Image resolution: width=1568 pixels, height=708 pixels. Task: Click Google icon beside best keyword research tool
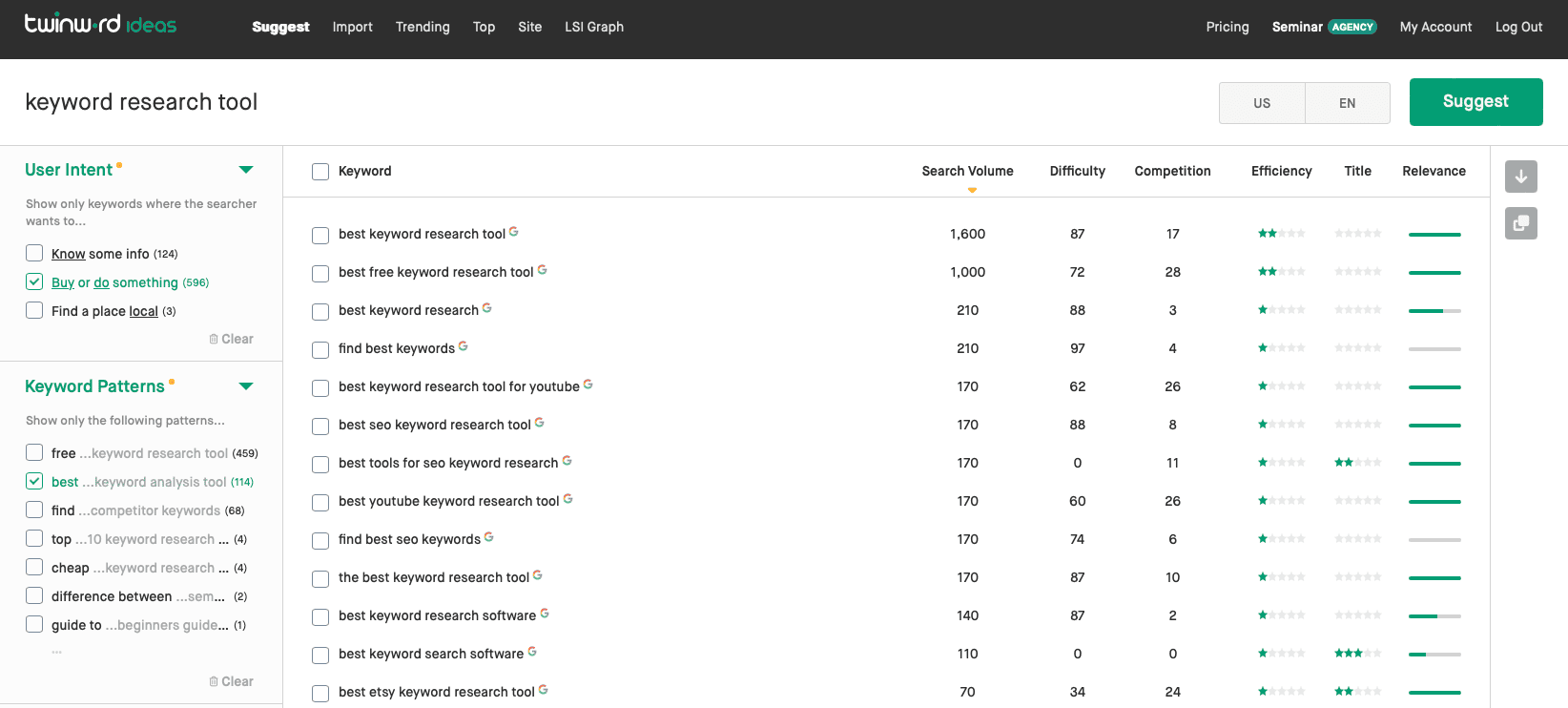click(514, 231)
